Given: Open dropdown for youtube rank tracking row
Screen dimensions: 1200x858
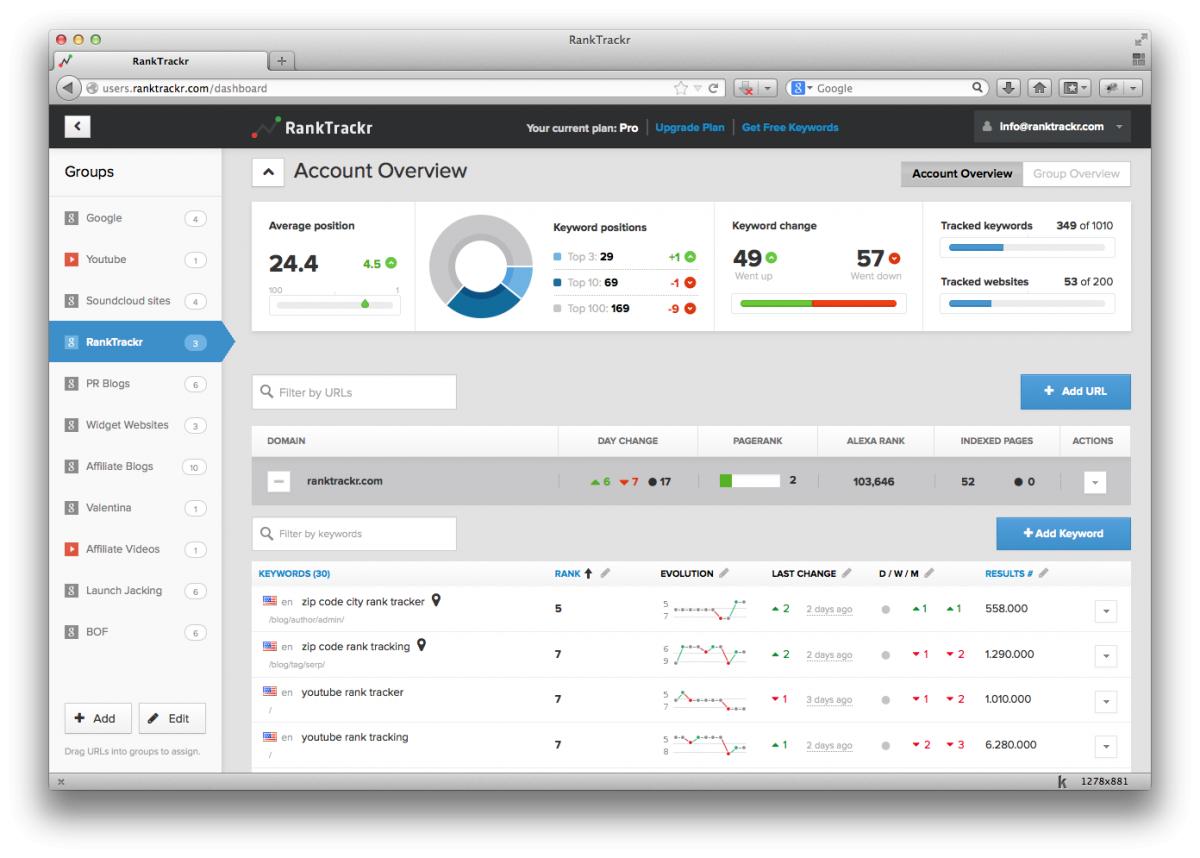Looking at the screenshot, I should tap(1106, 746).
